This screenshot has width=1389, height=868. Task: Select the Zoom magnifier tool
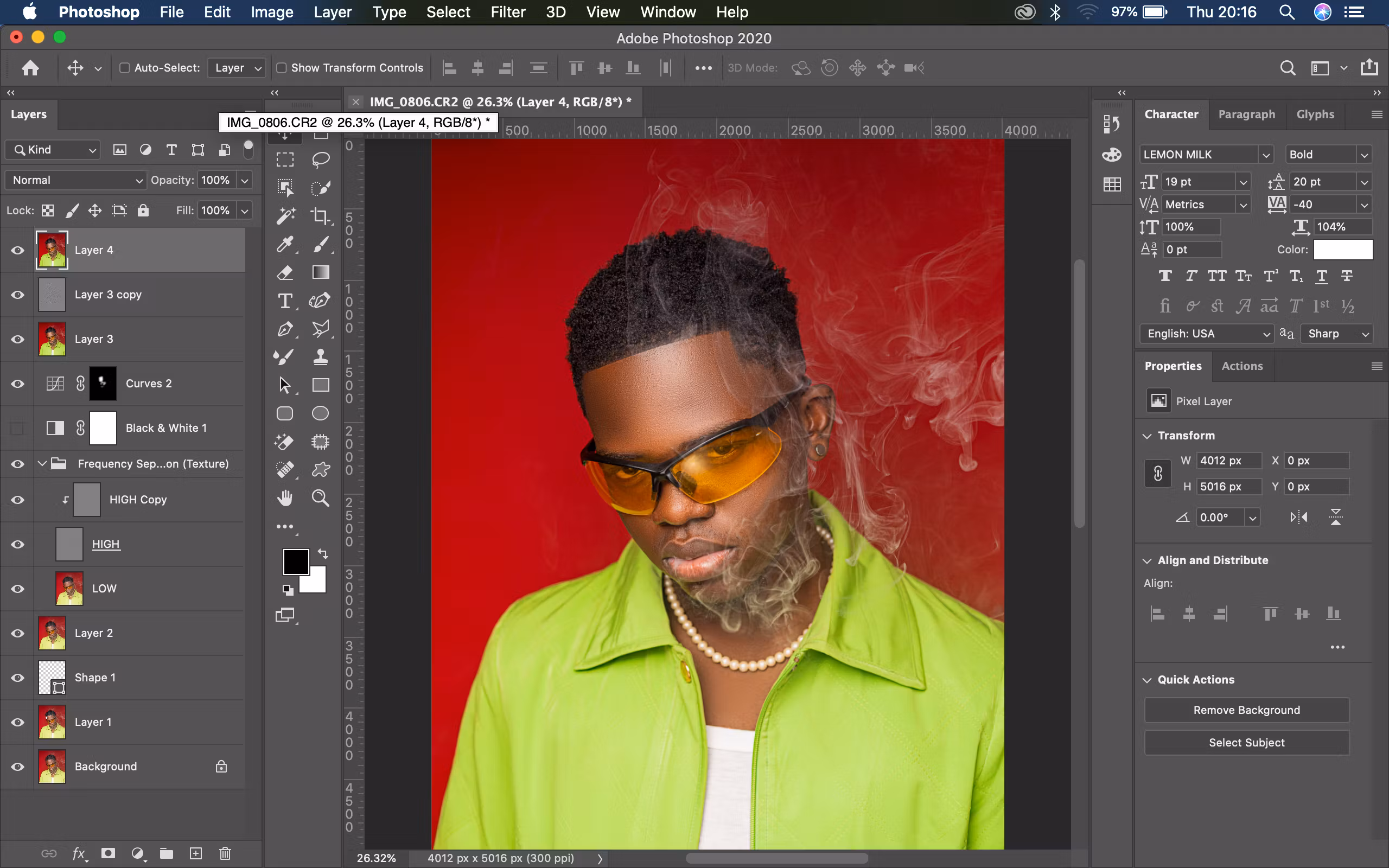(x=320, y=497)
